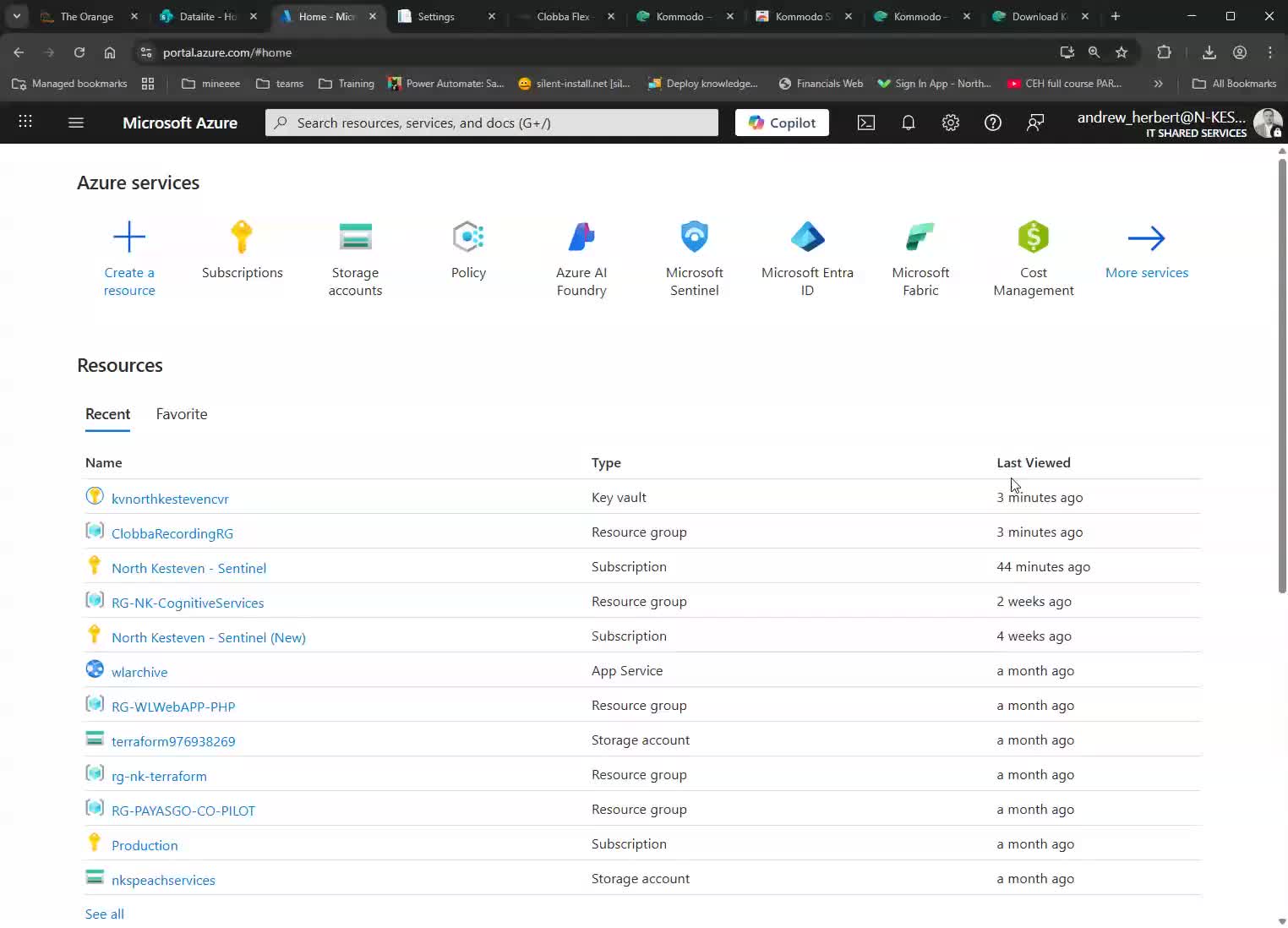Image resolution: width=1288 pixels, height=928 pixels.
Task: Launch Azure Cloud Shell
Action: (x=866, y=123)
